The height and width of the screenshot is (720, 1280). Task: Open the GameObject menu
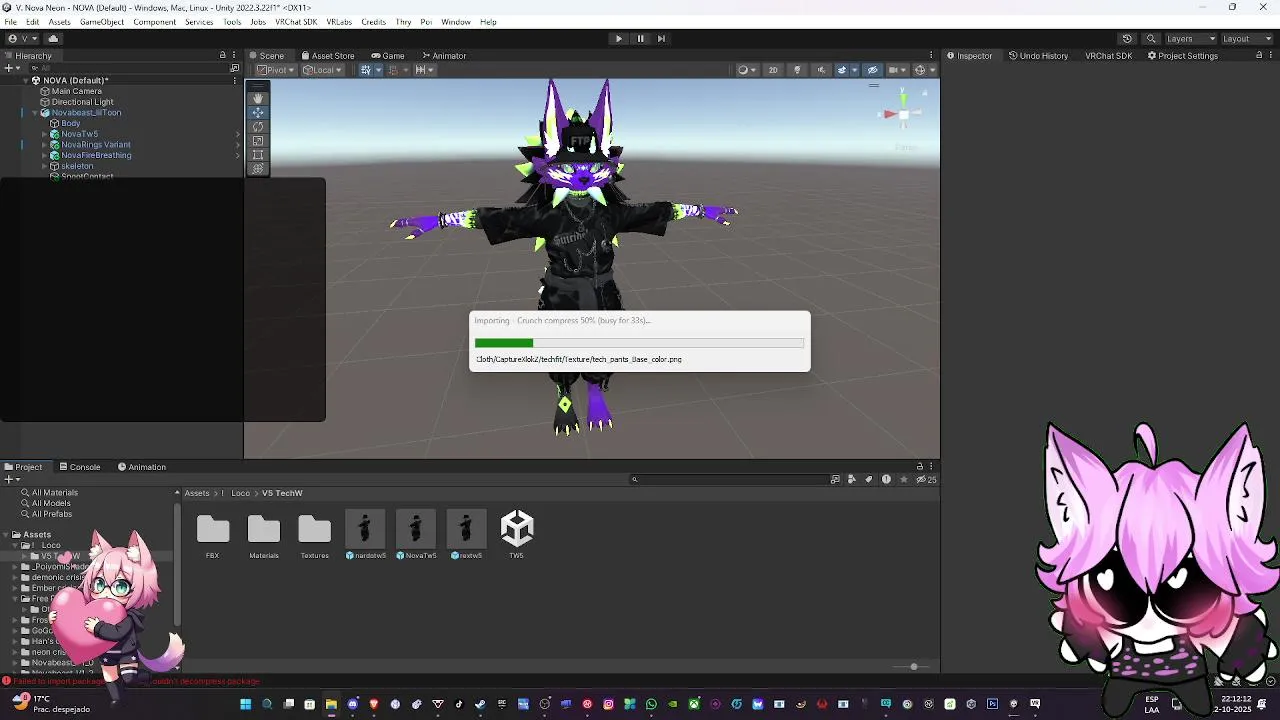(x=102, y=21)
